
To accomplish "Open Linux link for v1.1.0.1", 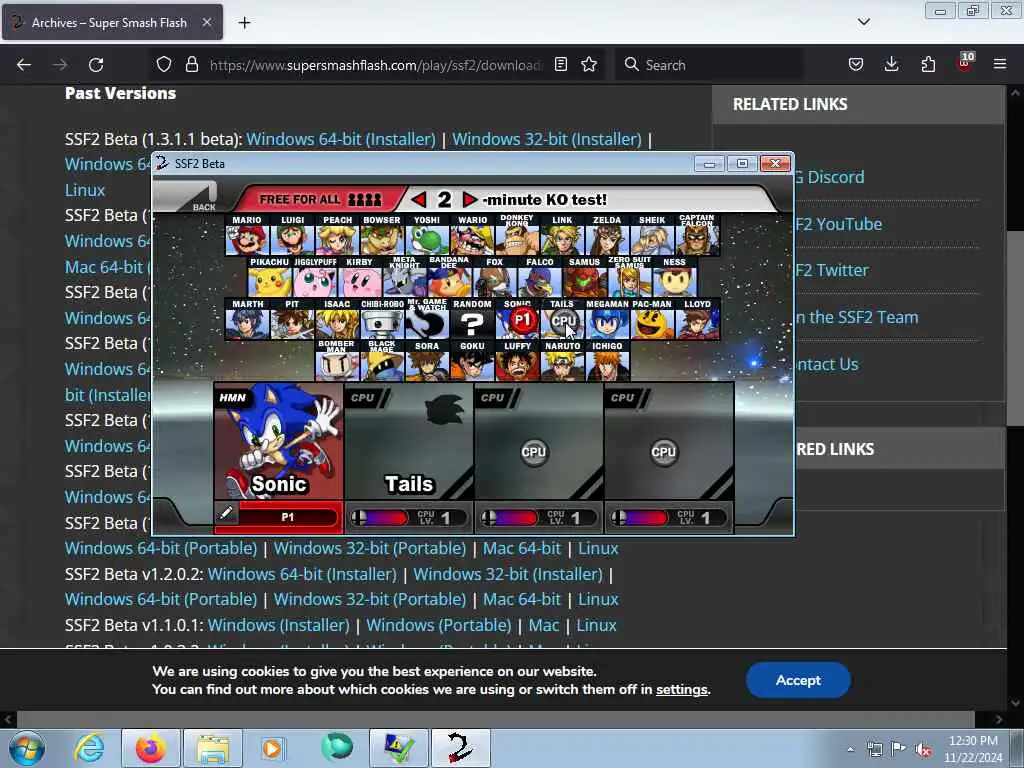I will [x=596, y=625].
